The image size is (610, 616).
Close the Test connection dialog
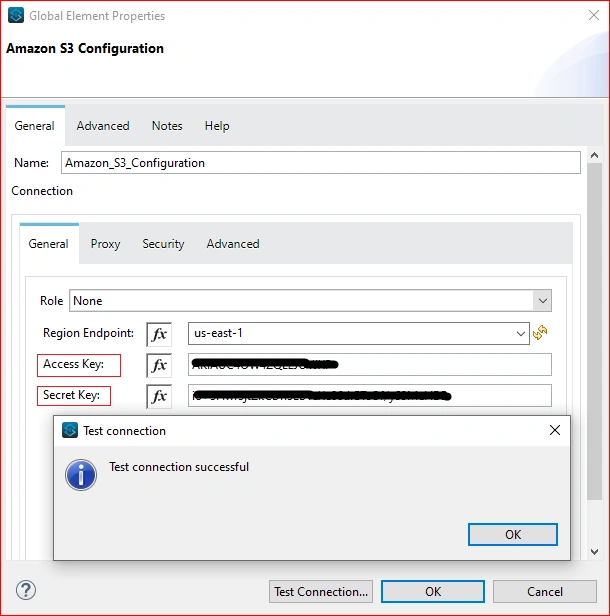click(555, 430)
